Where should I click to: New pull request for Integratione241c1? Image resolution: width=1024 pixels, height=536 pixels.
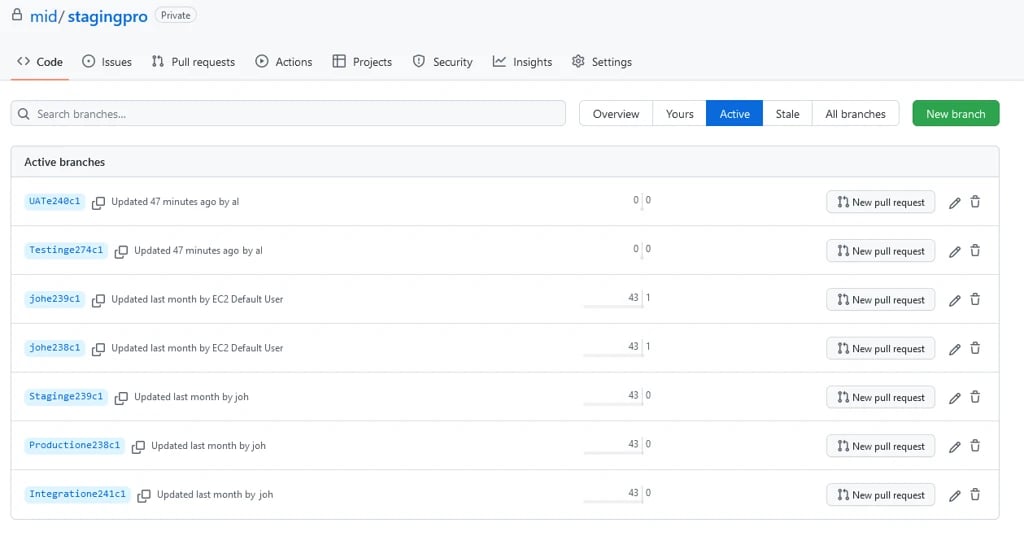tap(880, 496)
